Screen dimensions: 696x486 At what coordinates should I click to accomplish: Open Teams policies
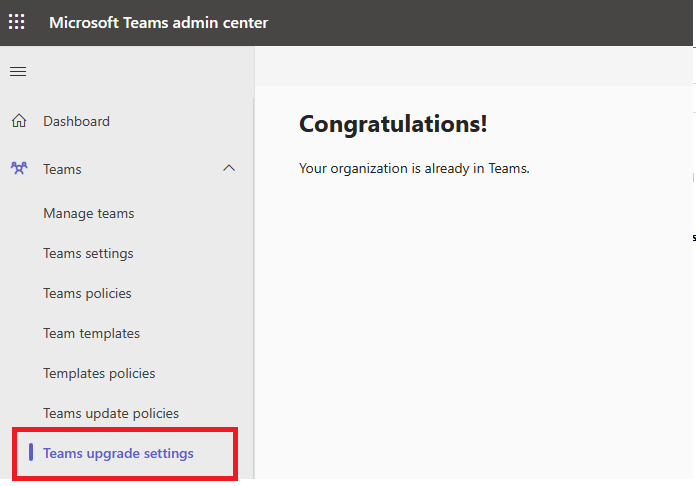[87, 293]
